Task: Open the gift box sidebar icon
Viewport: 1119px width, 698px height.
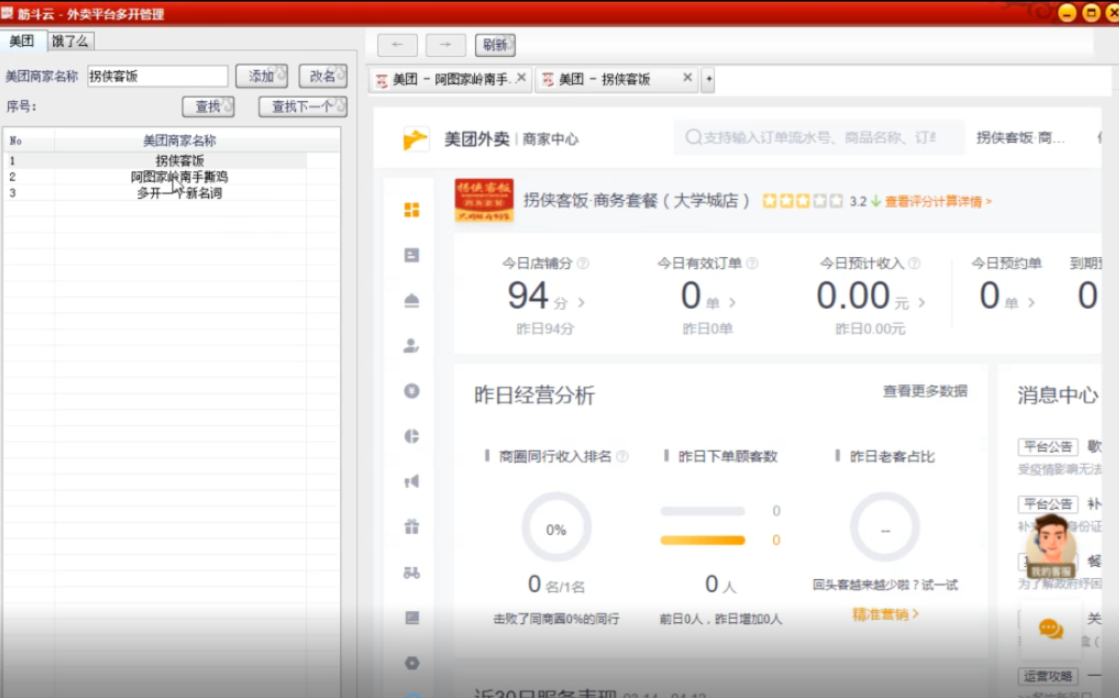Action: click(412, 527)
